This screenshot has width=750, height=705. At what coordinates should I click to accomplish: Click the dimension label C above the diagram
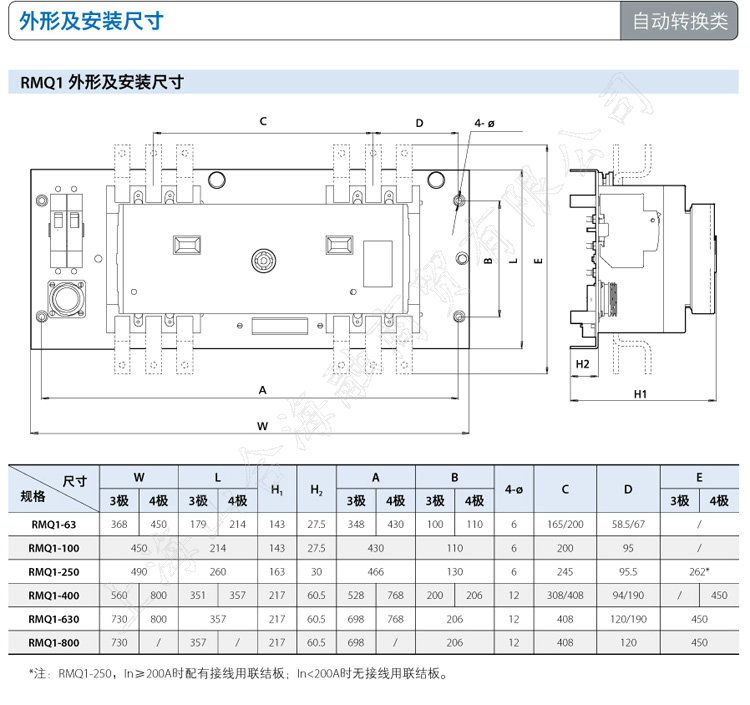[x=263, y=122]
